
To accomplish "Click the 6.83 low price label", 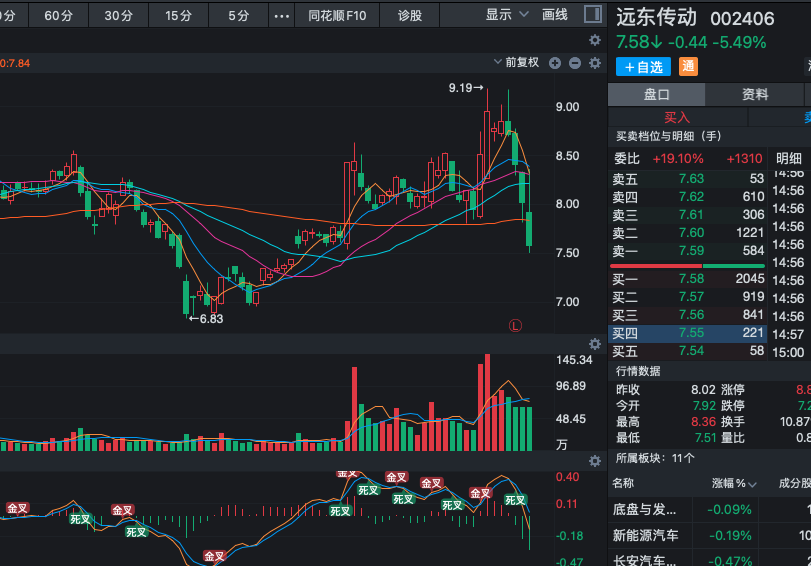I will tap(206, 319).
